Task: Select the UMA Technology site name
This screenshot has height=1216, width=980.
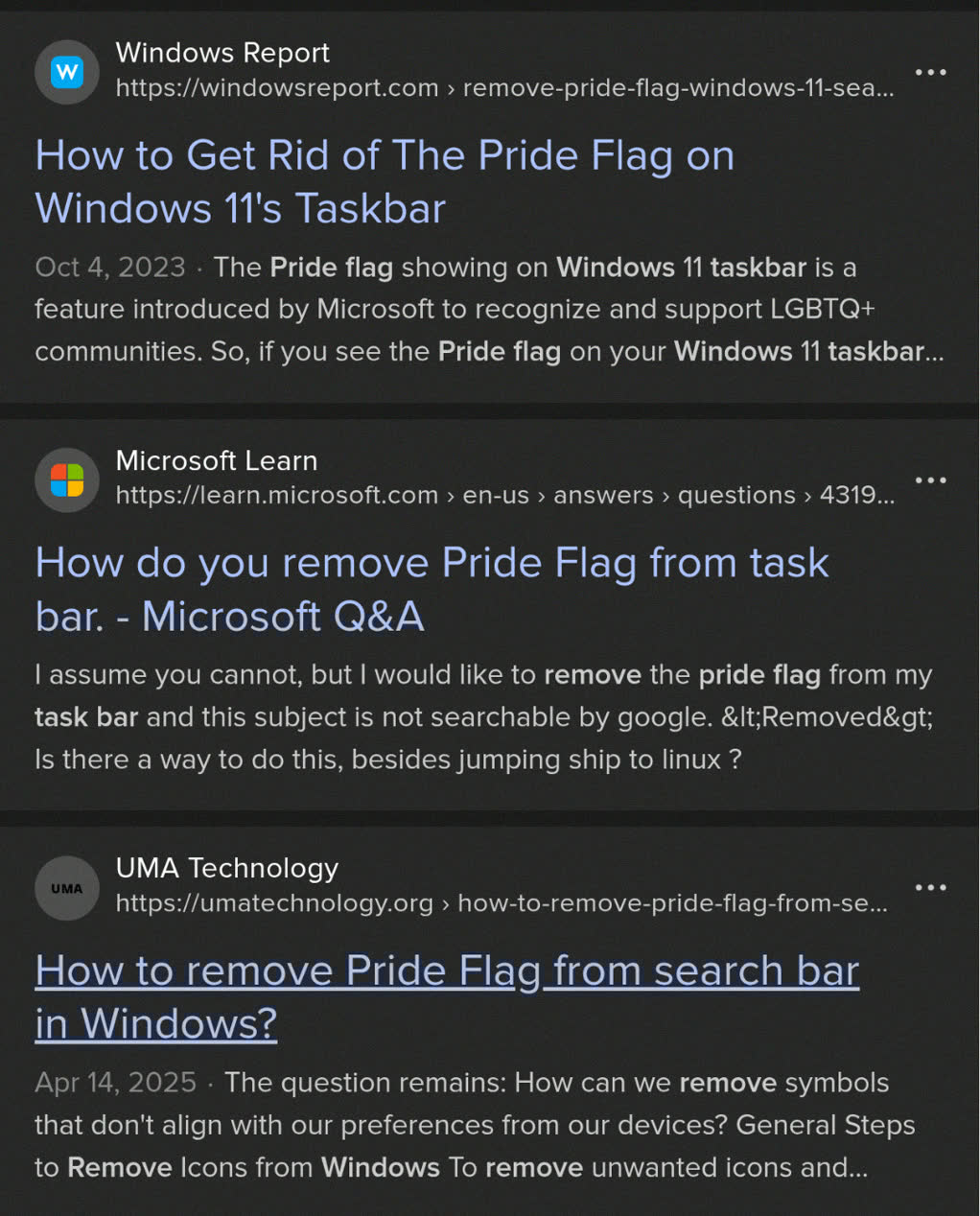Action: coord(227,868)
